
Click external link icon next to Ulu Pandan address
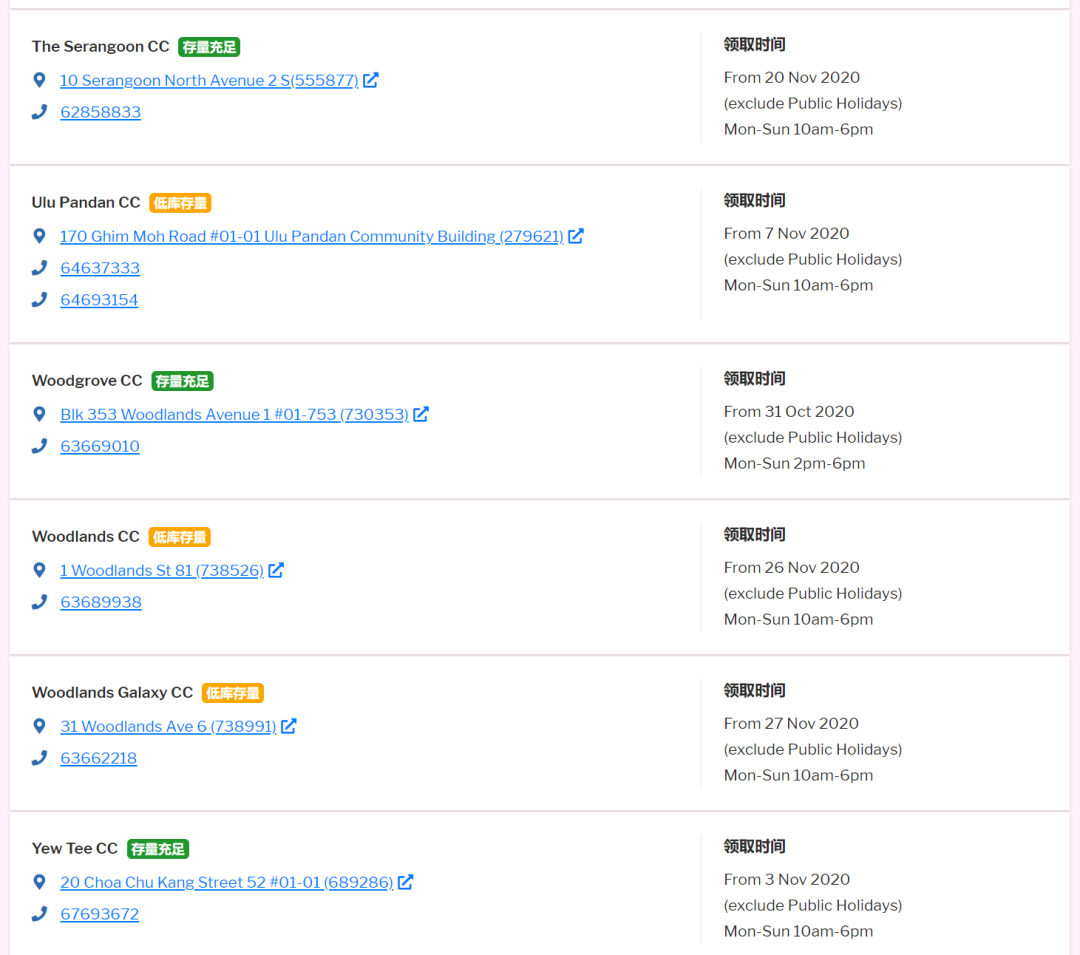tap(576, 236)
